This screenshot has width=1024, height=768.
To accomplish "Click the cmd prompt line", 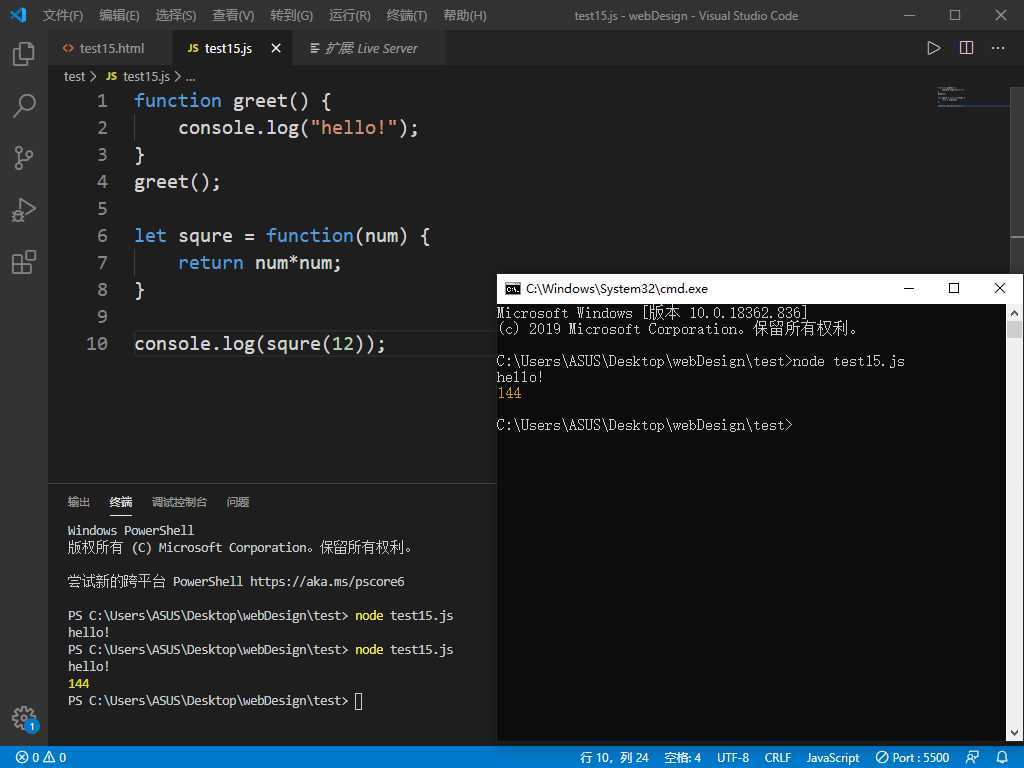I will 644,425.
